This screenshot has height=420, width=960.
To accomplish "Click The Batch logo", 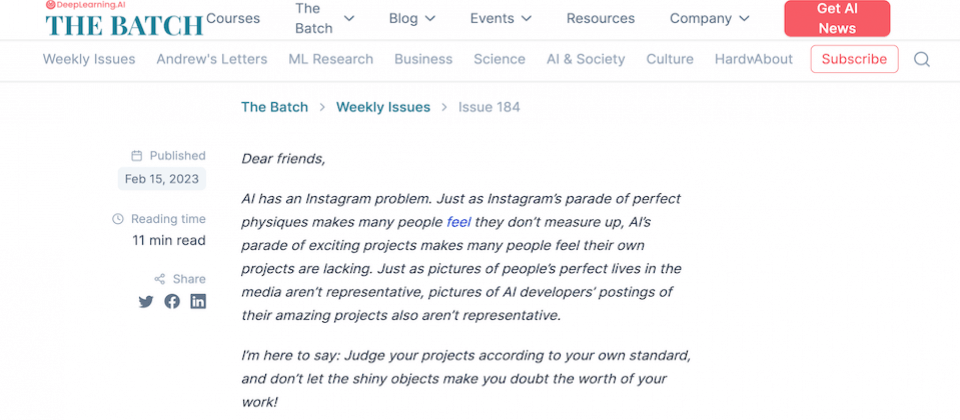I will tap(124, 25).
